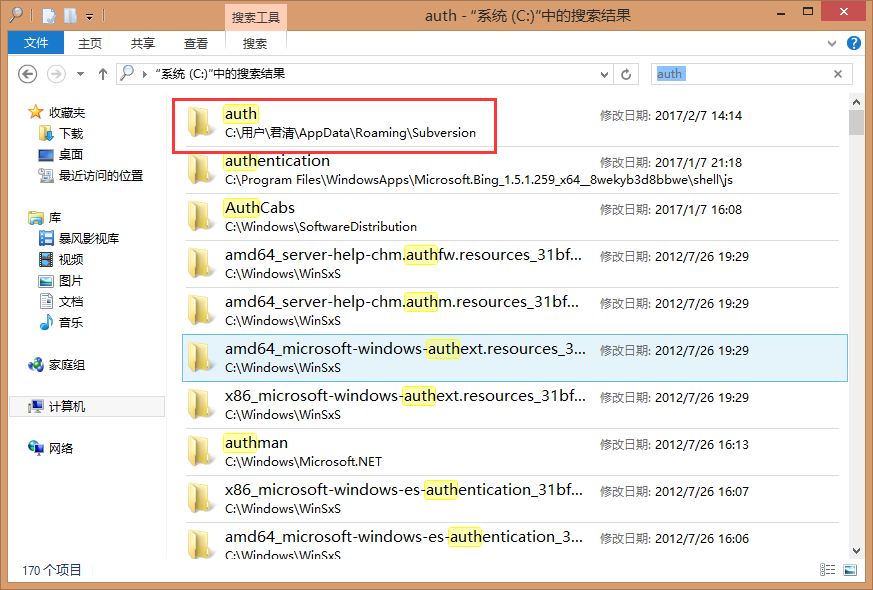
Task: Select the authentication folder result
Action: click(511, 170)
